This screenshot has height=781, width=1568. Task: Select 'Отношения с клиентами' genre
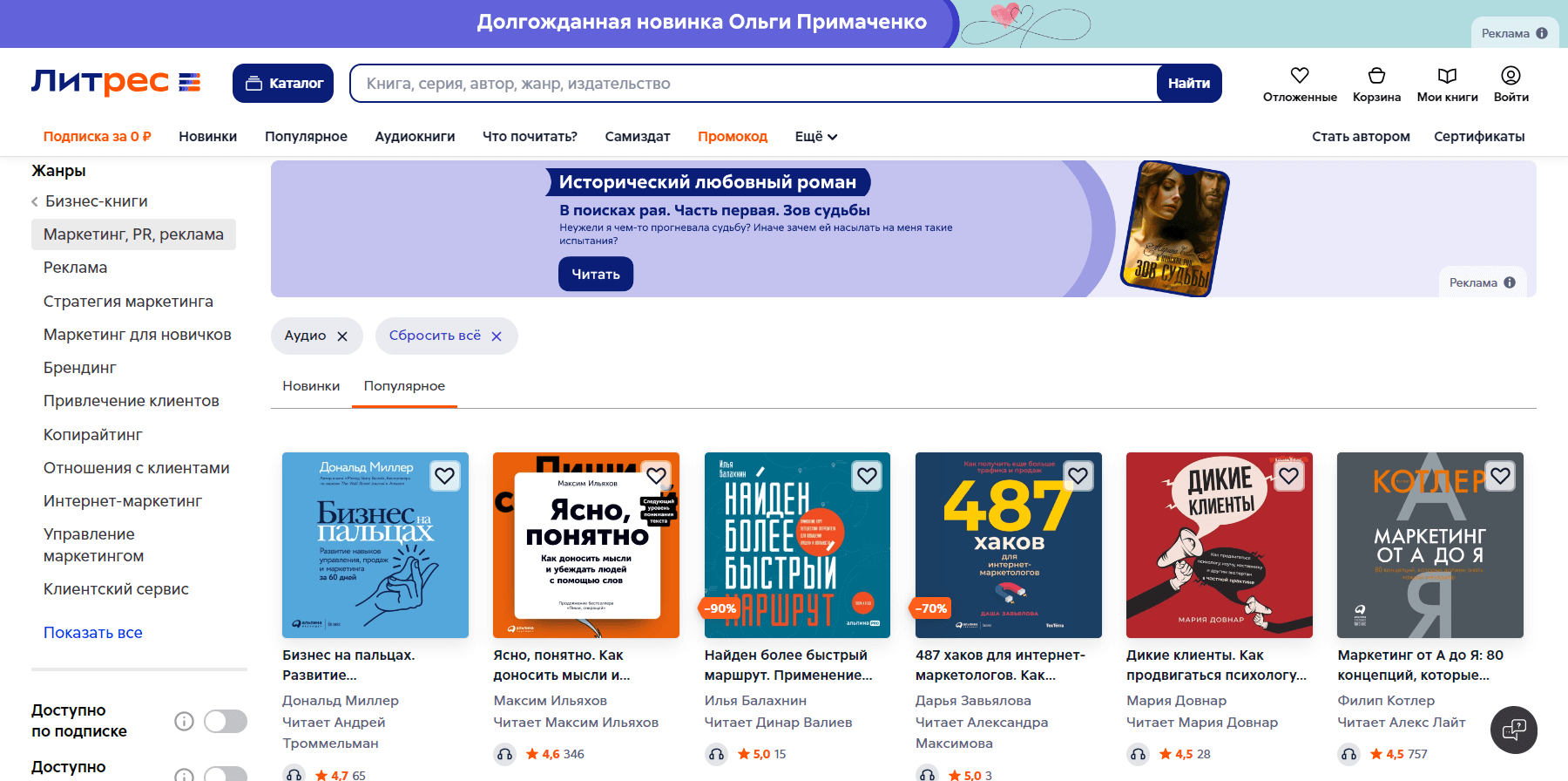(x=137, y=468)
